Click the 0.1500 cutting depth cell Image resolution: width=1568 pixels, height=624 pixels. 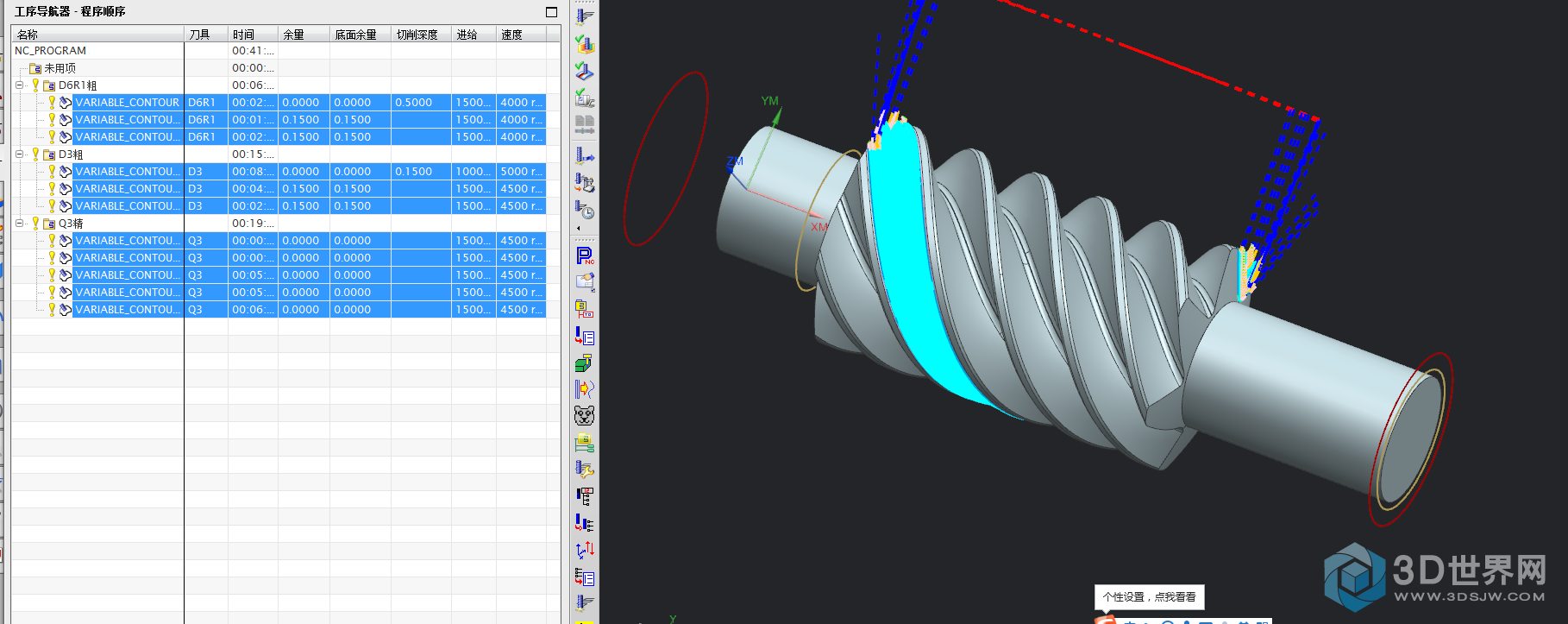click(421, 172)
